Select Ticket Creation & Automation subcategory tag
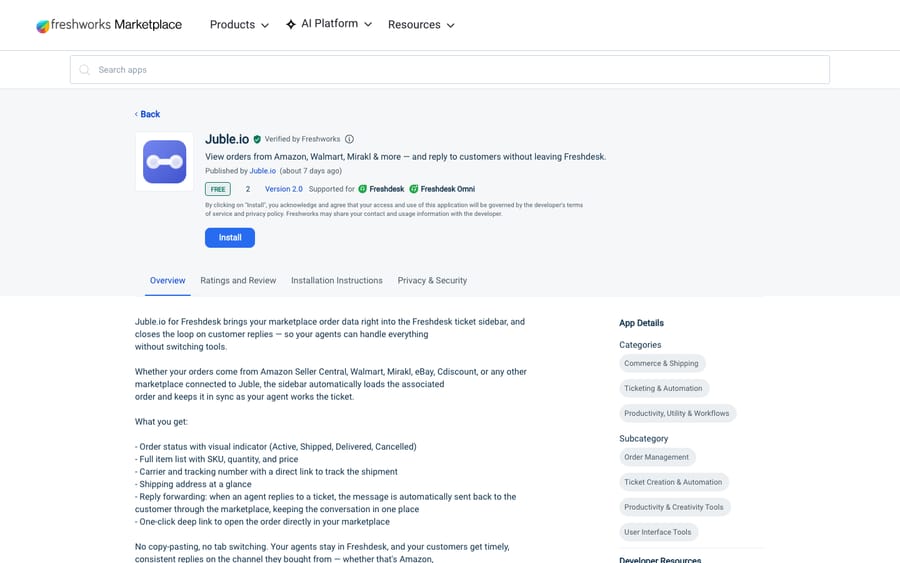Image resolution: width=900 pixels, height=563 pixels. click(673, 482)
